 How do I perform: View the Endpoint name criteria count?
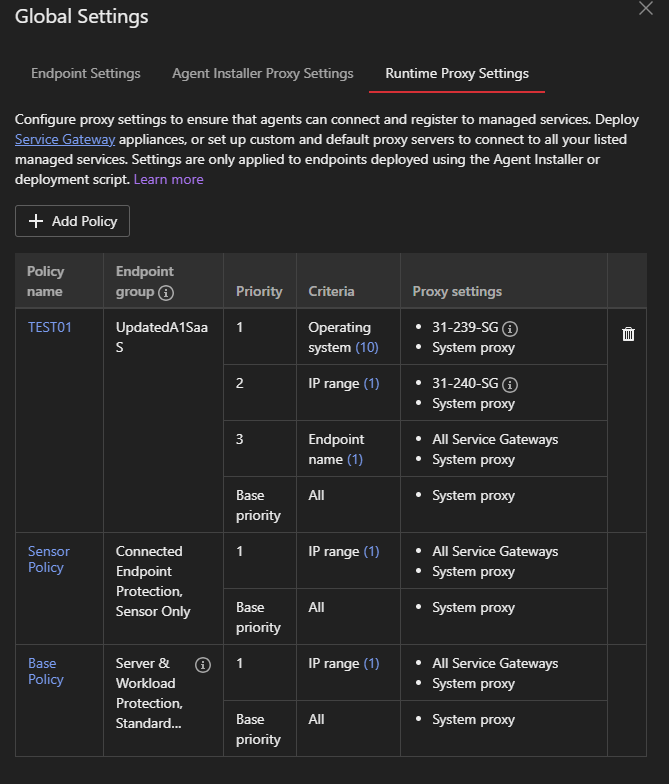click(x=355, y=460)
